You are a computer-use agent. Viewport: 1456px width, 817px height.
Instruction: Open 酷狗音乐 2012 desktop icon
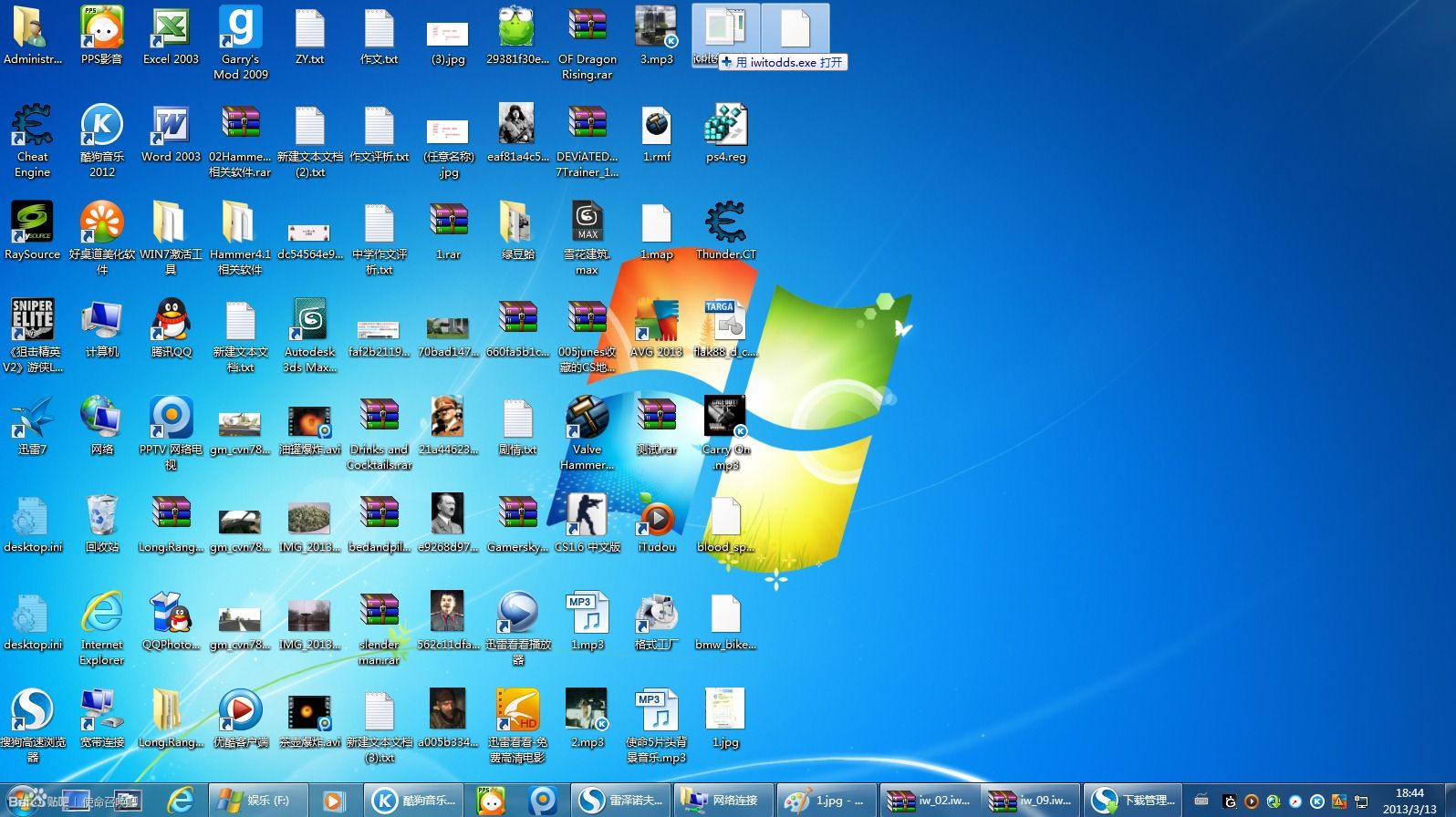(102, 140)
